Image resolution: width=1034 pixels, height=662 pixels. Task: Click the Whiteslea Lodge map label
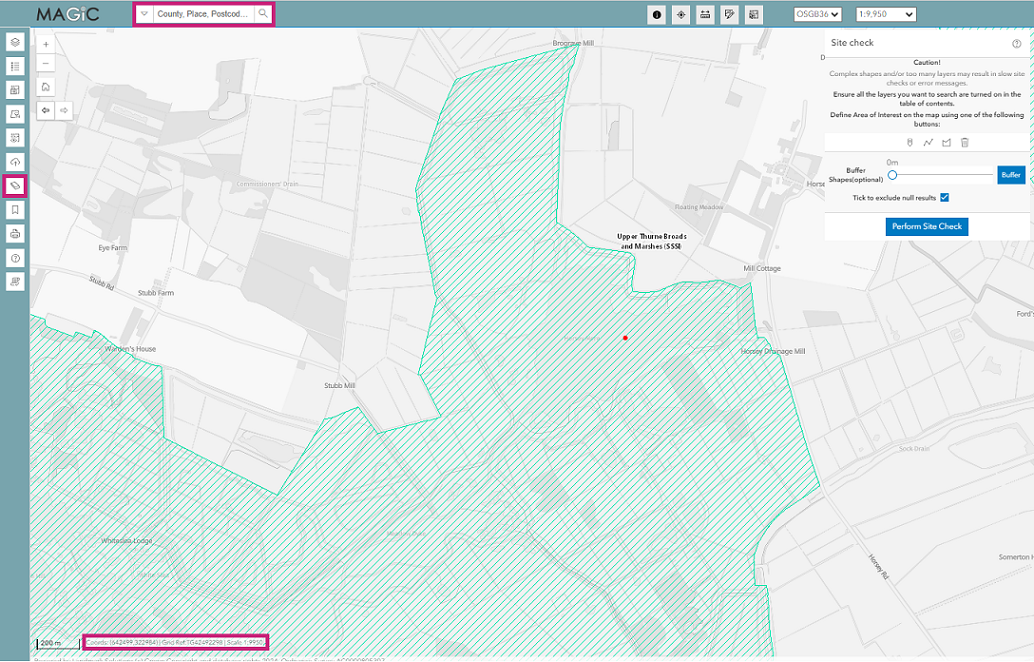coord(127,541)
